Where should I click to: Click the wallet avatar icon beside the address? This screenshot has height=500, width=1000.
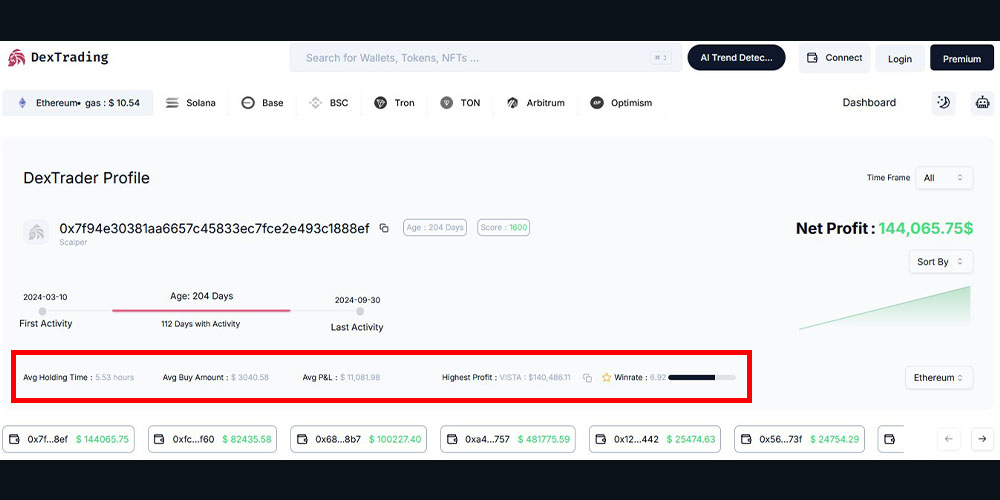[x=36, y=232]
